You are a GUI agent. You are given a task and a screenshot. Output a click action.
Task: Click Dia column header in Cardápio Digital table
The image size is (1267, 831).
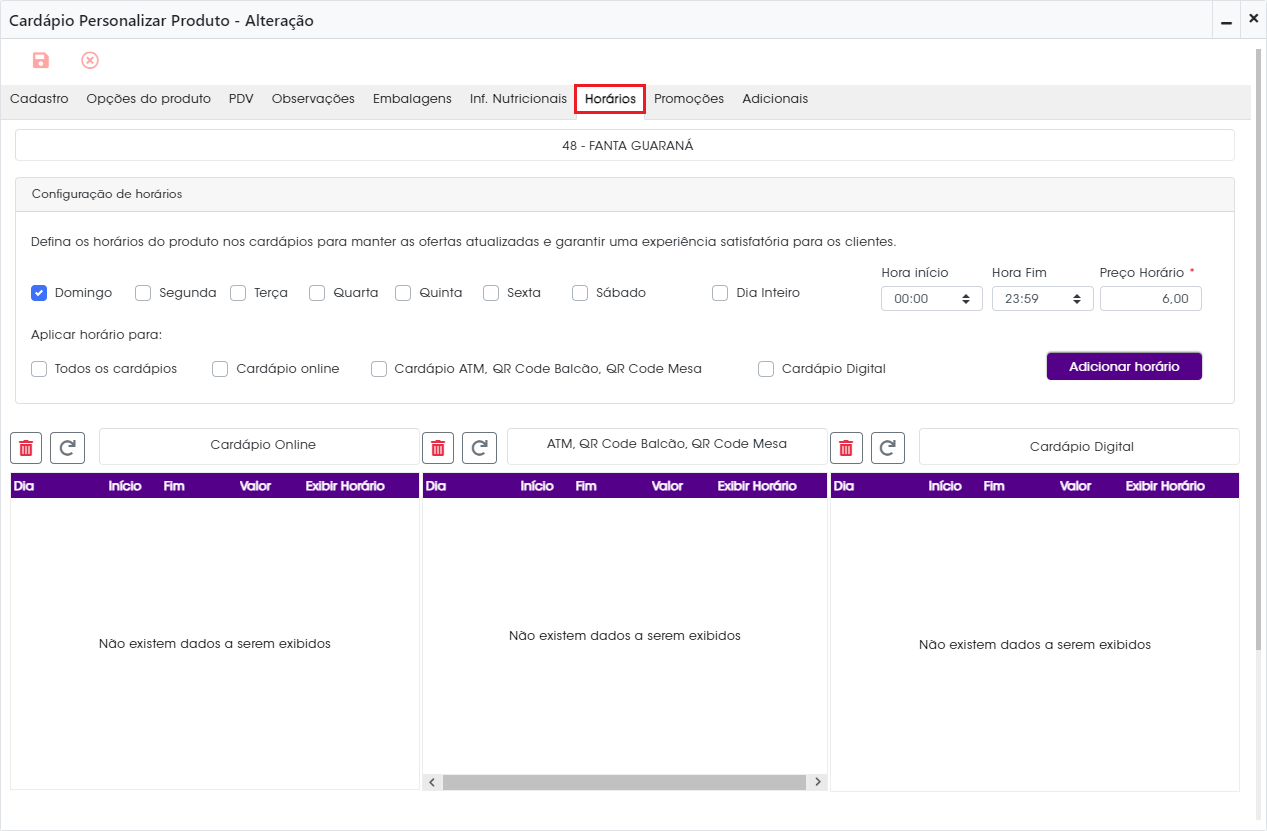(x=843, y=486)
